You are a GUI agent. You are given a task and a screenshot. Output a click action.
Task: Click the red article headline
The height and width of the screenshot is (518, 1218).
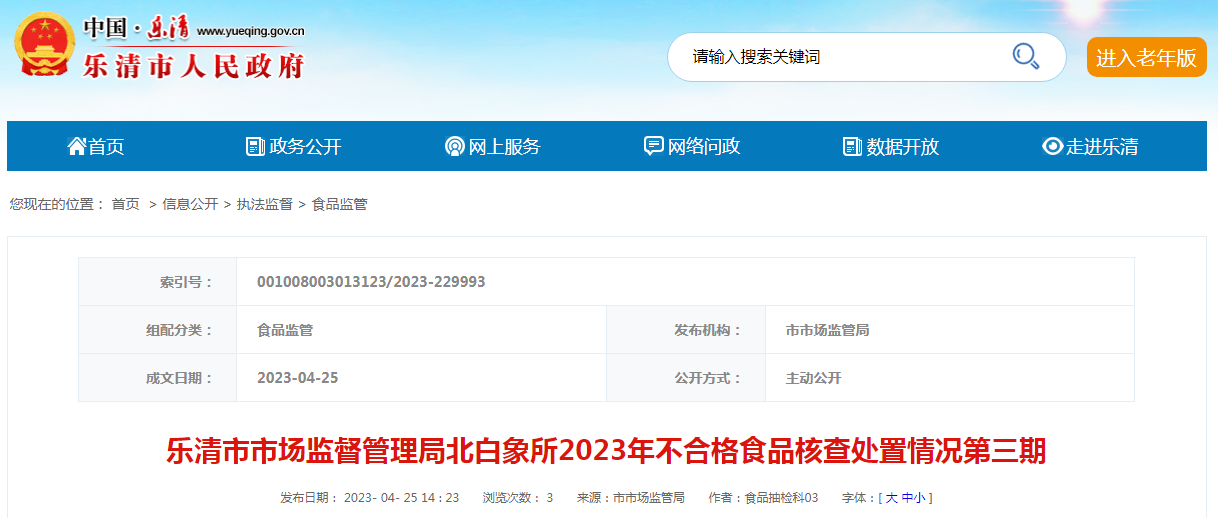606,452
